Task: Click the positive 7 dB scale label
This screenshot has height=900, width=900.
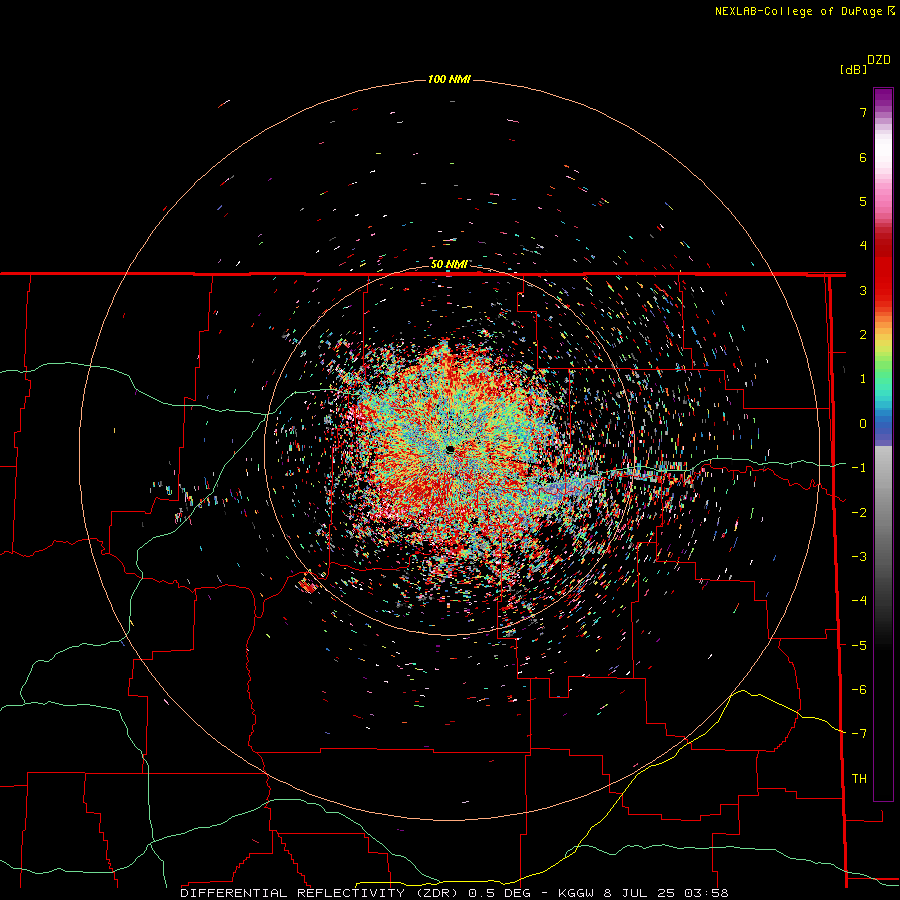Action: pos(863,112)
